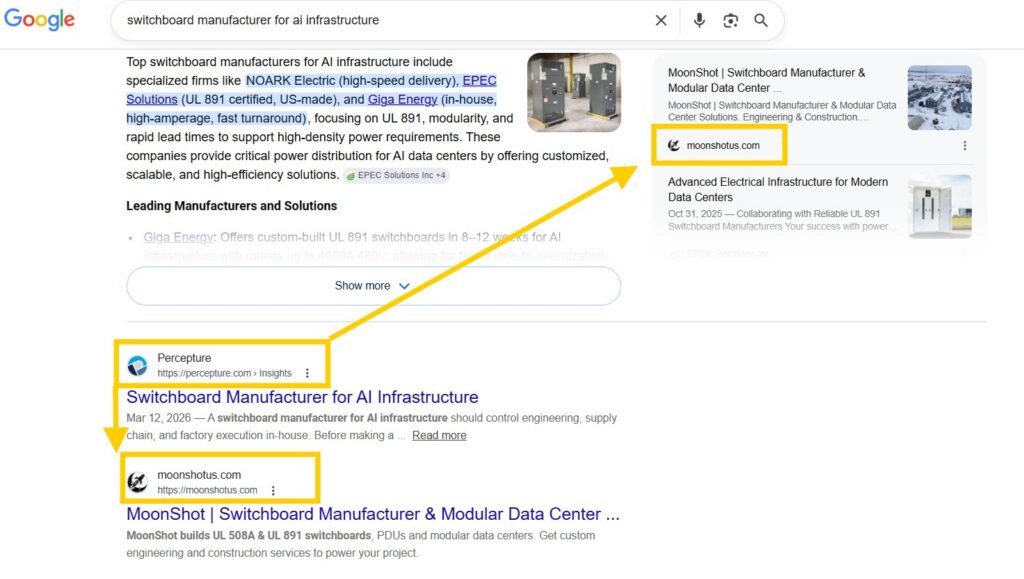Click the NOARK Electric highlighted text

352,80
